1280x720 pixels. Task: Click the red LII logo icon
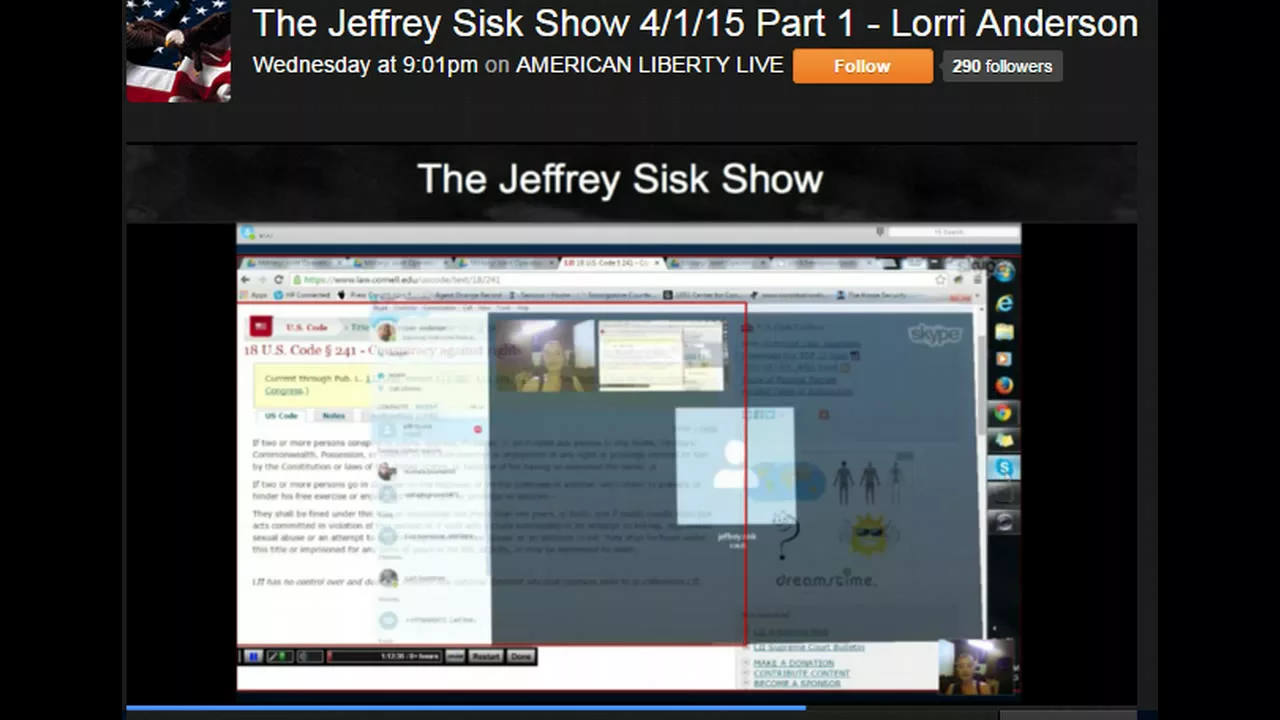(260, 326)
